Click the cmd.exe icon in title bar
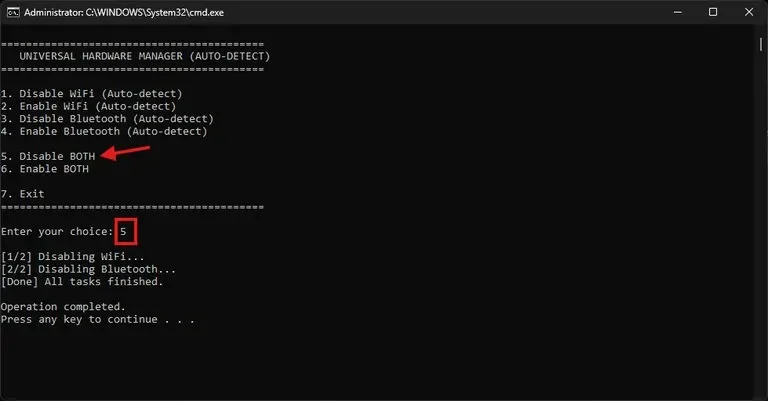768x401 pixels. [13, 12]
